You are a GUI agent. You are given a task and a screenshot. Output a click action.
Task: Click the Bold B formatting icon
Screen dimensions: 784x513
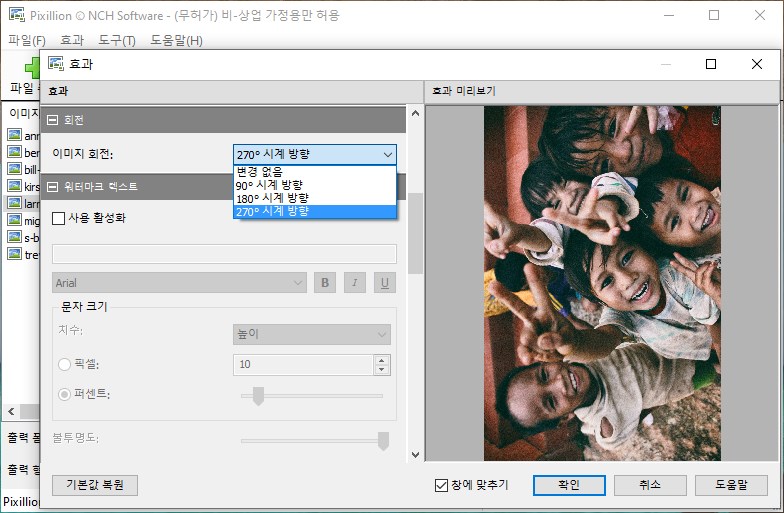coord(325,283)
